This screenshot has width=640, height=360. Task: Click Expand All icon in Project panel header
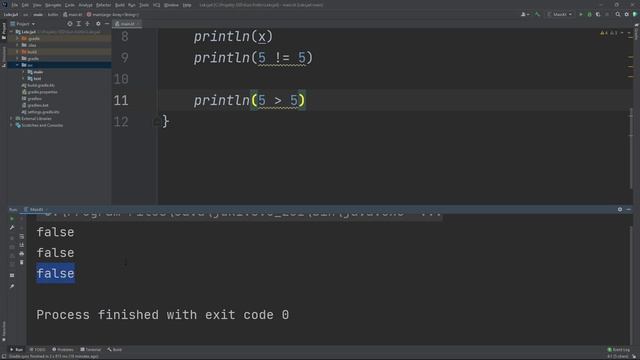tap(79, 24)
